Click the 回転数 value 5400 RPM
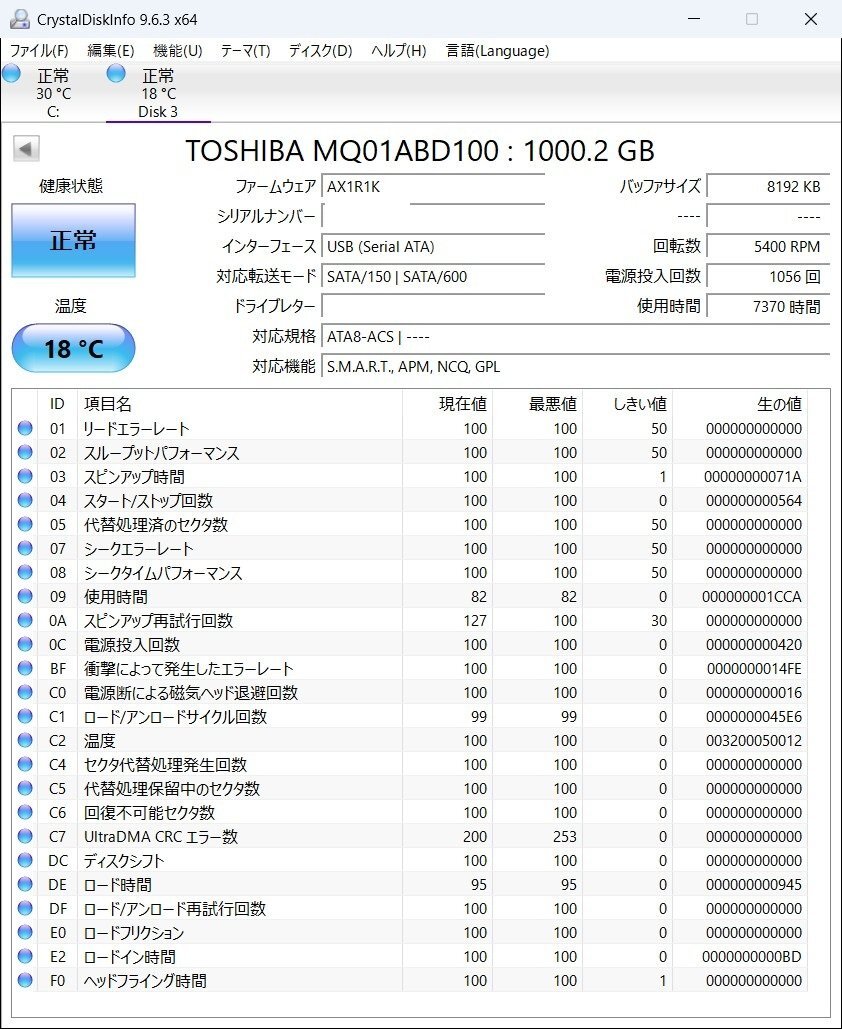 (x=768, y=247)
